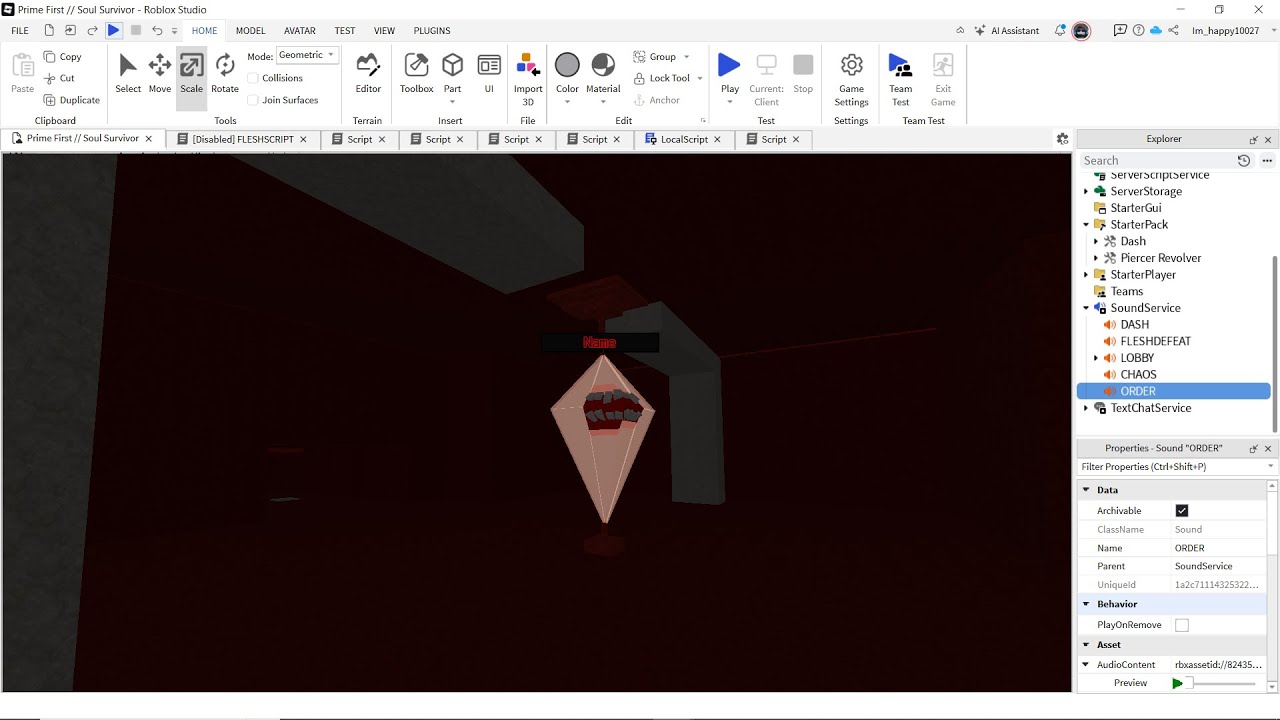
Task: Open the help question mark icon
Action: 1138,31
